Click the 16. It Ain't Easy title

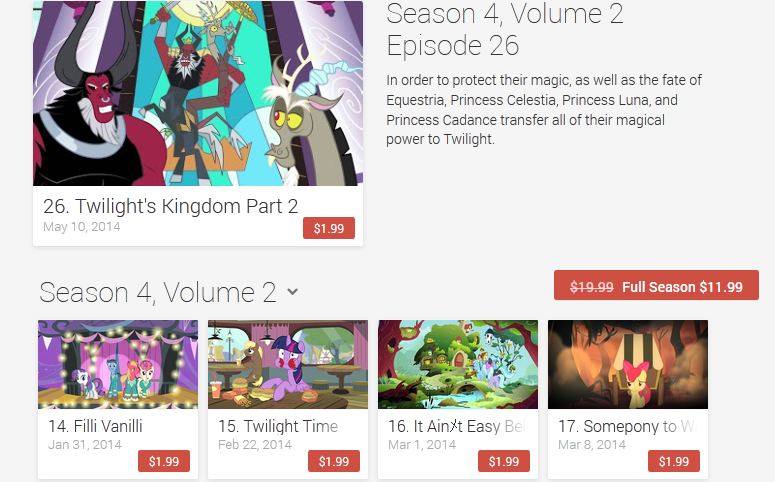pyautogui.click(x=457, y=426)
